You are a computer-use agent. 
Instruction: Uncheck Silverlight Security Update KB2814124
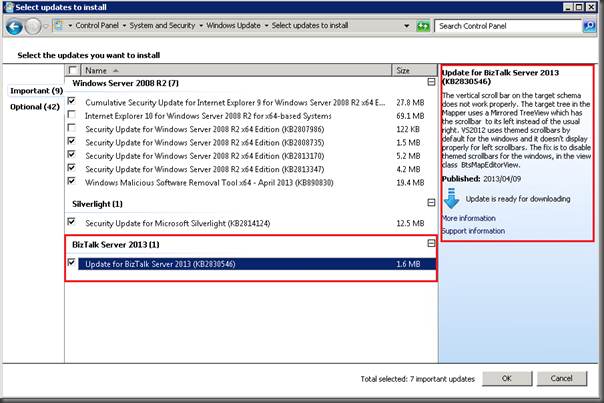click(x=71, y=222)
